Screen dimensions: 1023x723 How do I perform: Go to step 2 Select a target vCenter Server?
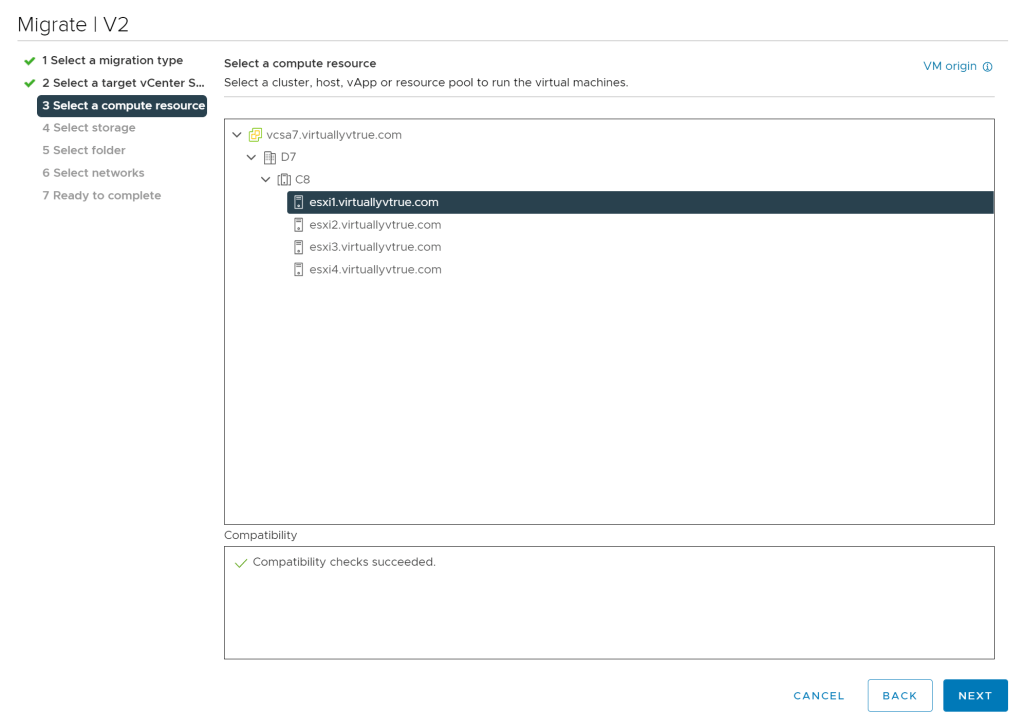tap(123, 83)
